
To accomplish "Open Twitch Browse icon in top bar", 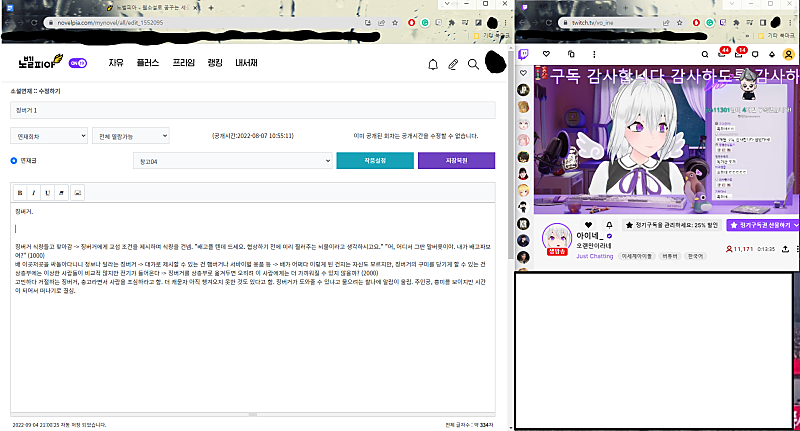I will pos(571,54).
